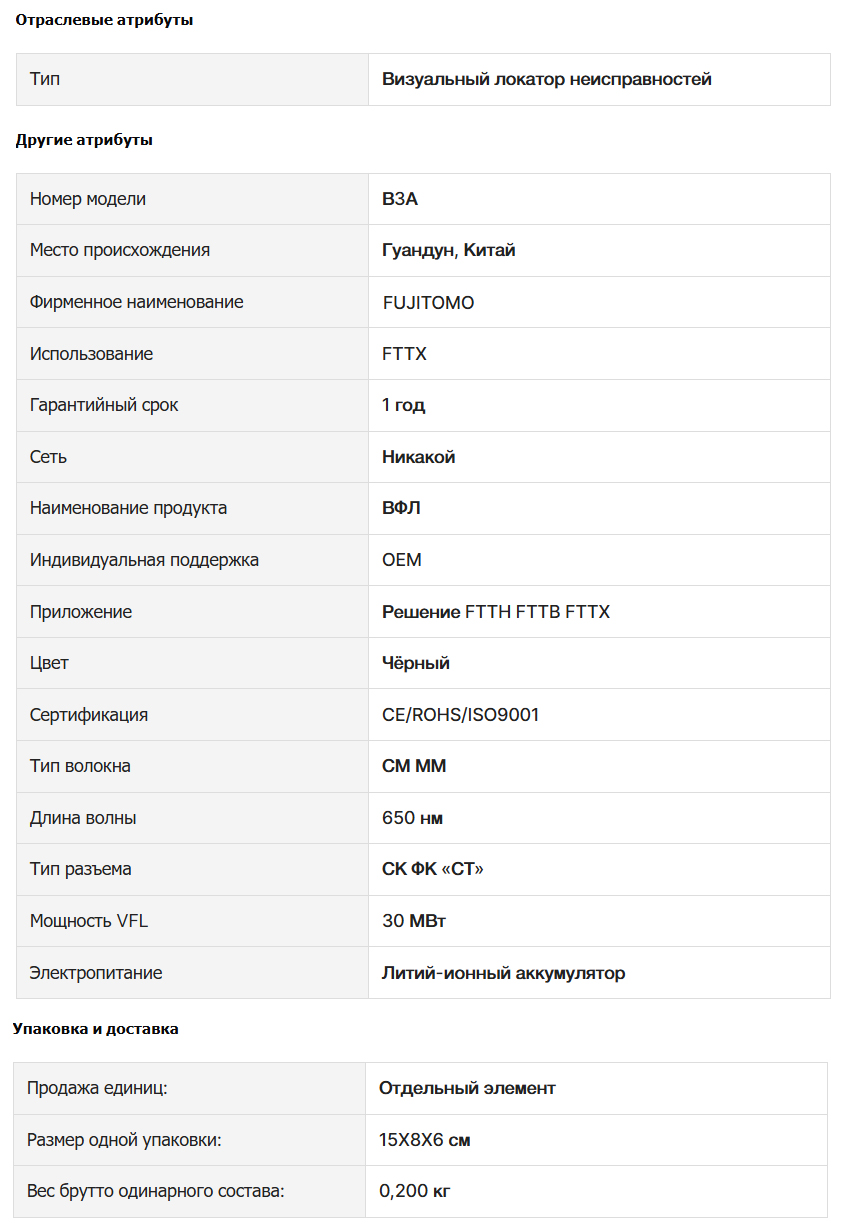The height and width of the screenshot is (1230, 841).
Task: Click the OEM individual support value
Action: pyautogui.click(x=402, y=560)
